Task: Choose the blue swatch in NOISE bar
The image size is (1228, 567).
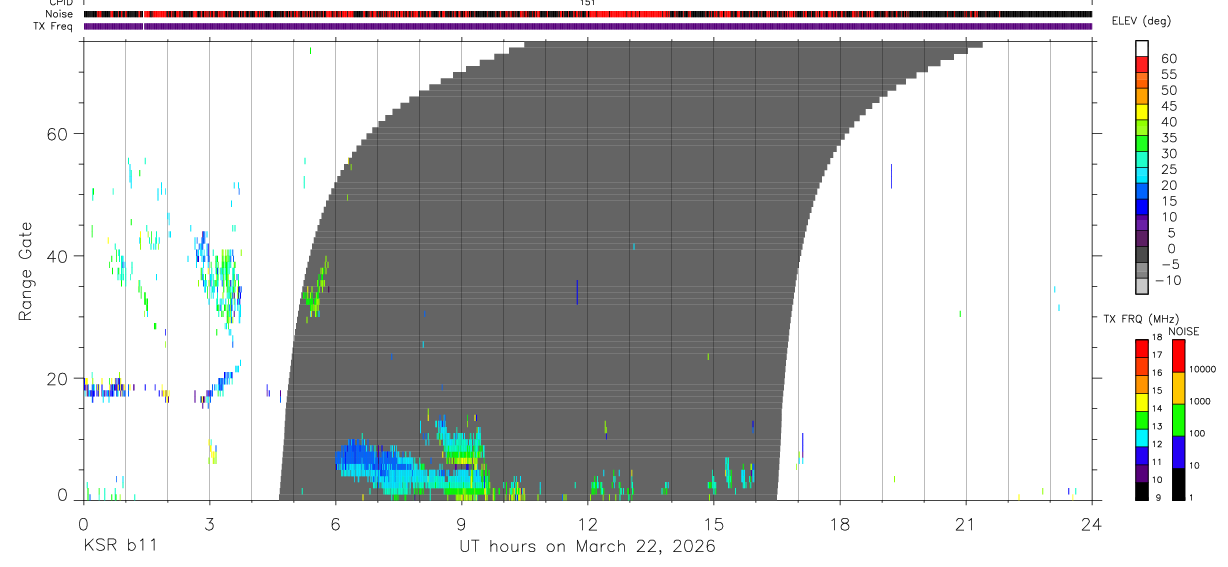Action: (x=1179, y=452)
